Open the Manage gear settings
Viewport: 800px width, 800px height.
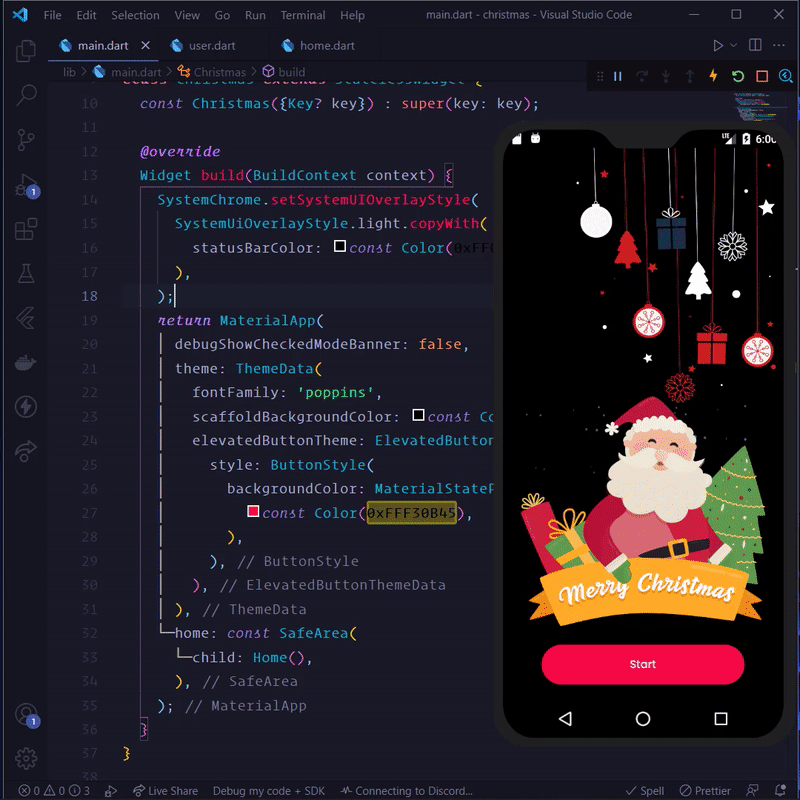(x=26, y=759)
